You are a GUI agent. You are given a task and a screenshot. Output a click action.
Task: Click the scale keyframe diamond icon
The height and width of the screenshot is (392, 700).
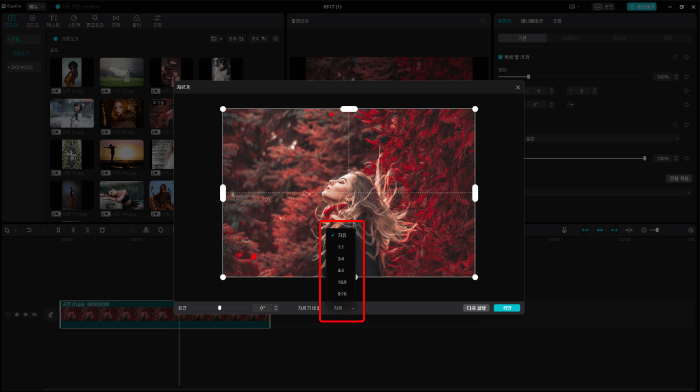click(687, 77)
